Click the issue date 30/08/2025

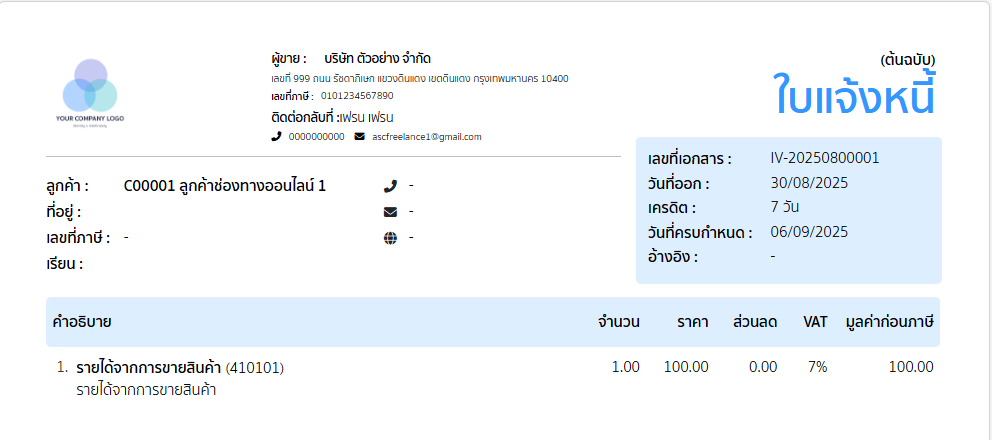coord(809,183)
